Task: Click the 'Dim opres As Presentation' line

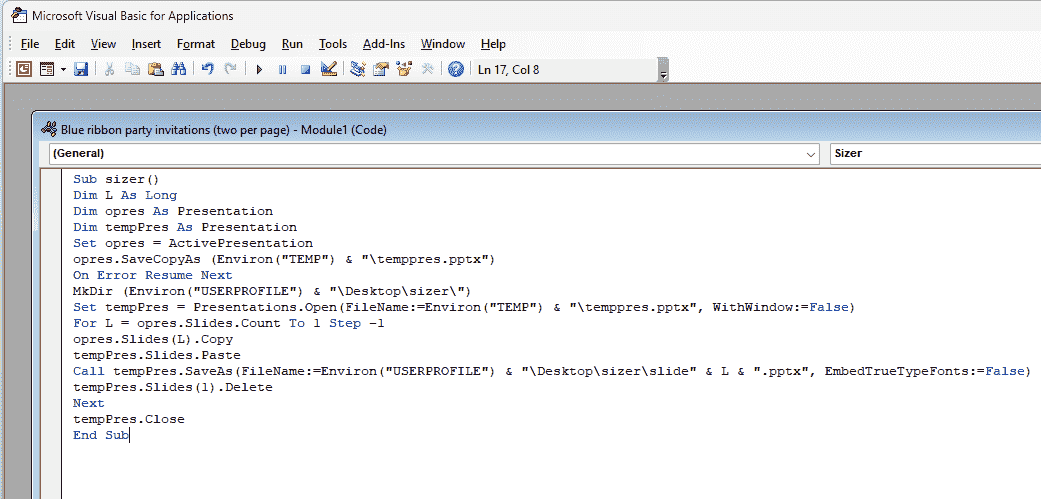Action: (x=173, y=211)
